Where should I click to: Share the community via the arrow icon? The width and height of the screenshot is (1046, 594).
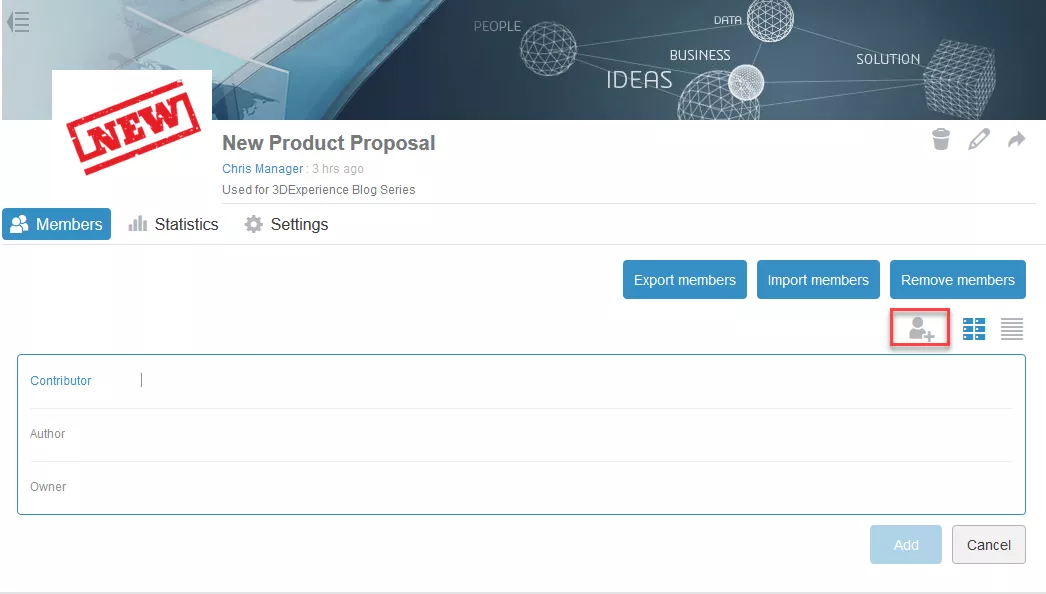pos(1016,139)
